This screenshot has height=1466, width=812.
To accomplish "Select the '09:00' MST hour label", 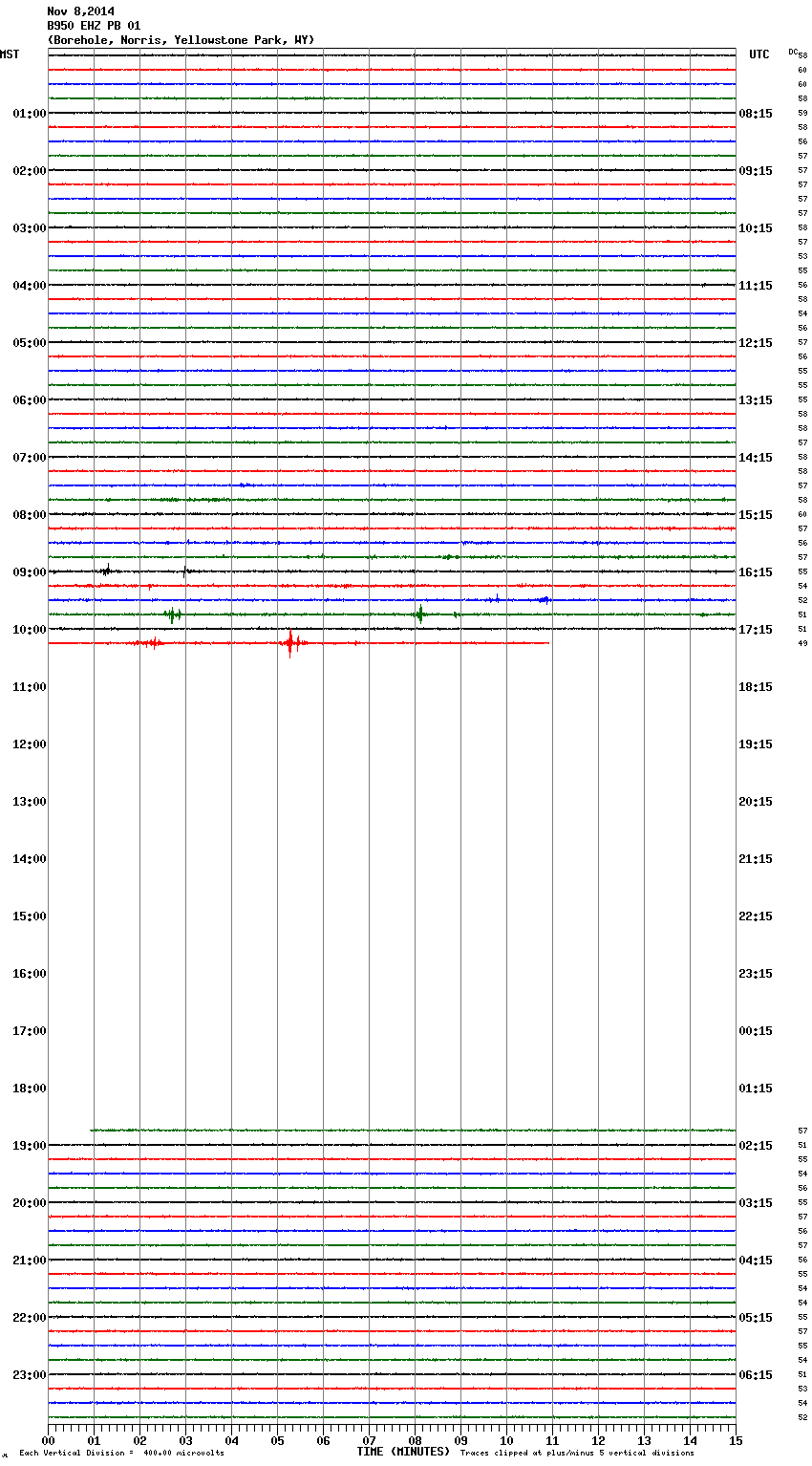I will pyautogui.click(x=30, y=572).
